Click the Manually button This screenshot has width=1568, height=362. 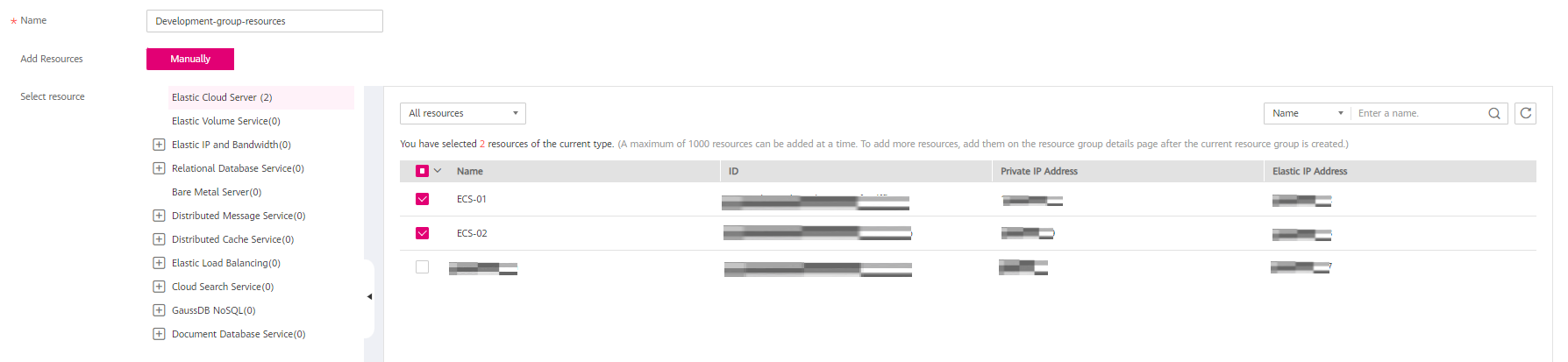coord(190,59)
